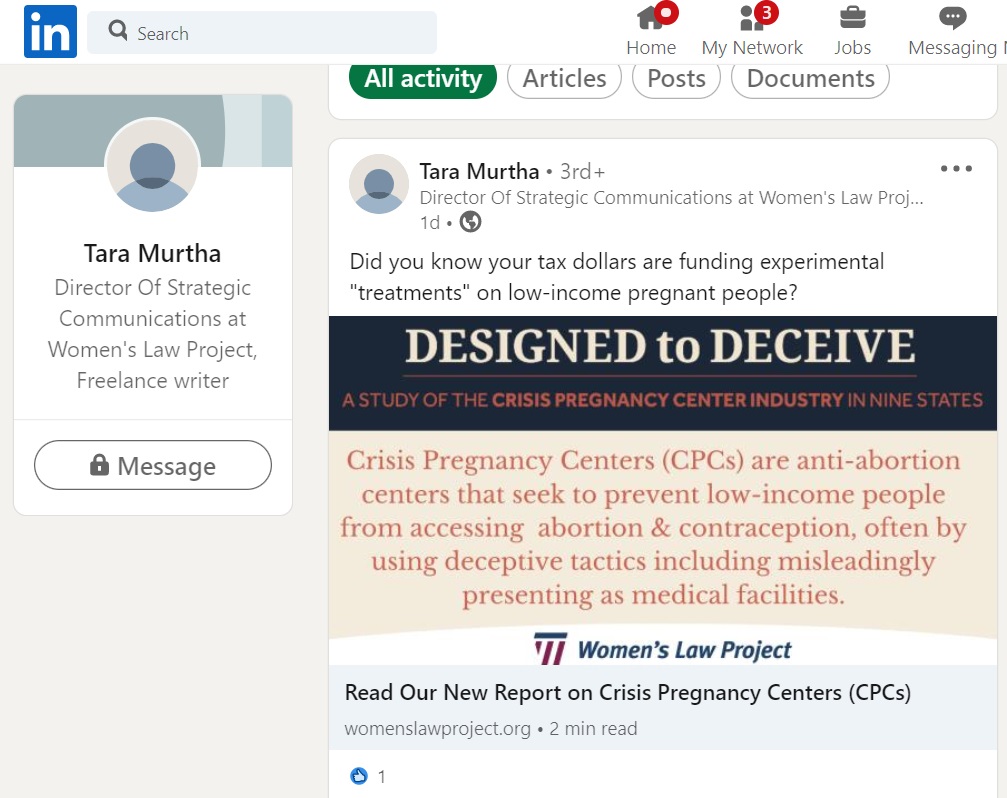Viewport: 1007px width, 798px height.
Task: Open the post's three-dot options menu
Action: (x=956, y=169)
